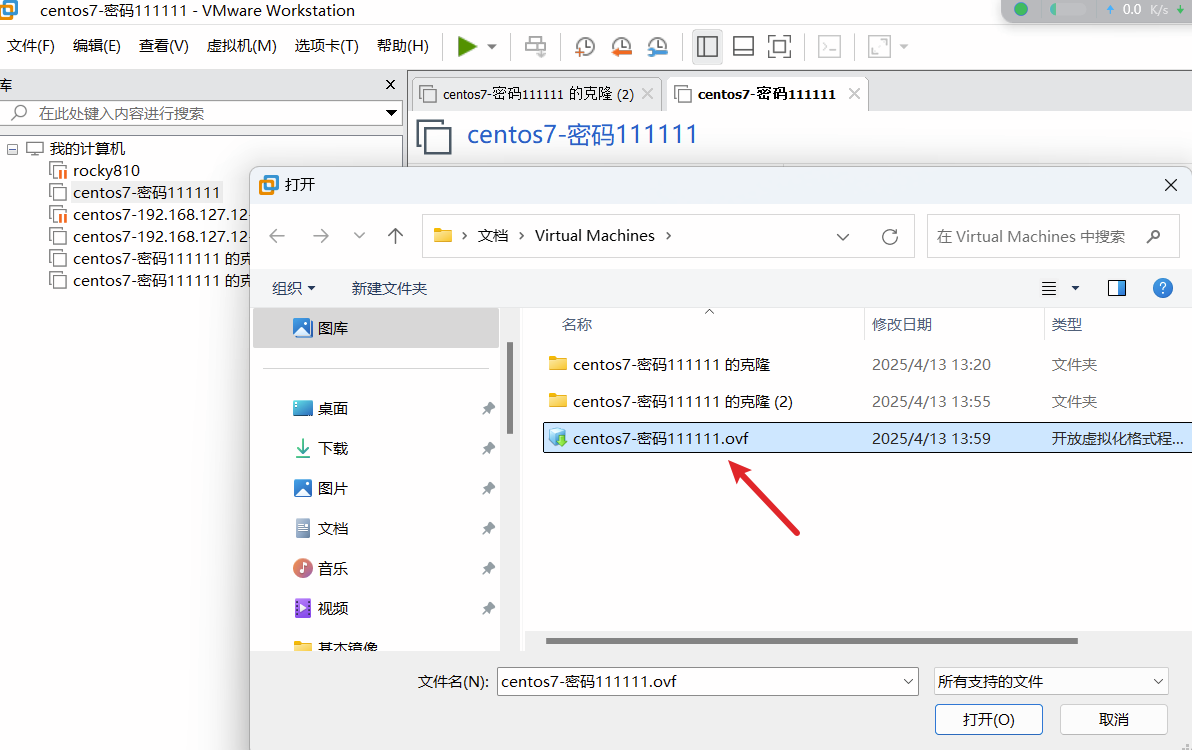Image resolution: width=1192 pixels, height=750 pixels.
Task: Select the centos7-密码111111.ovf file
Action: (x=867, y=438)
